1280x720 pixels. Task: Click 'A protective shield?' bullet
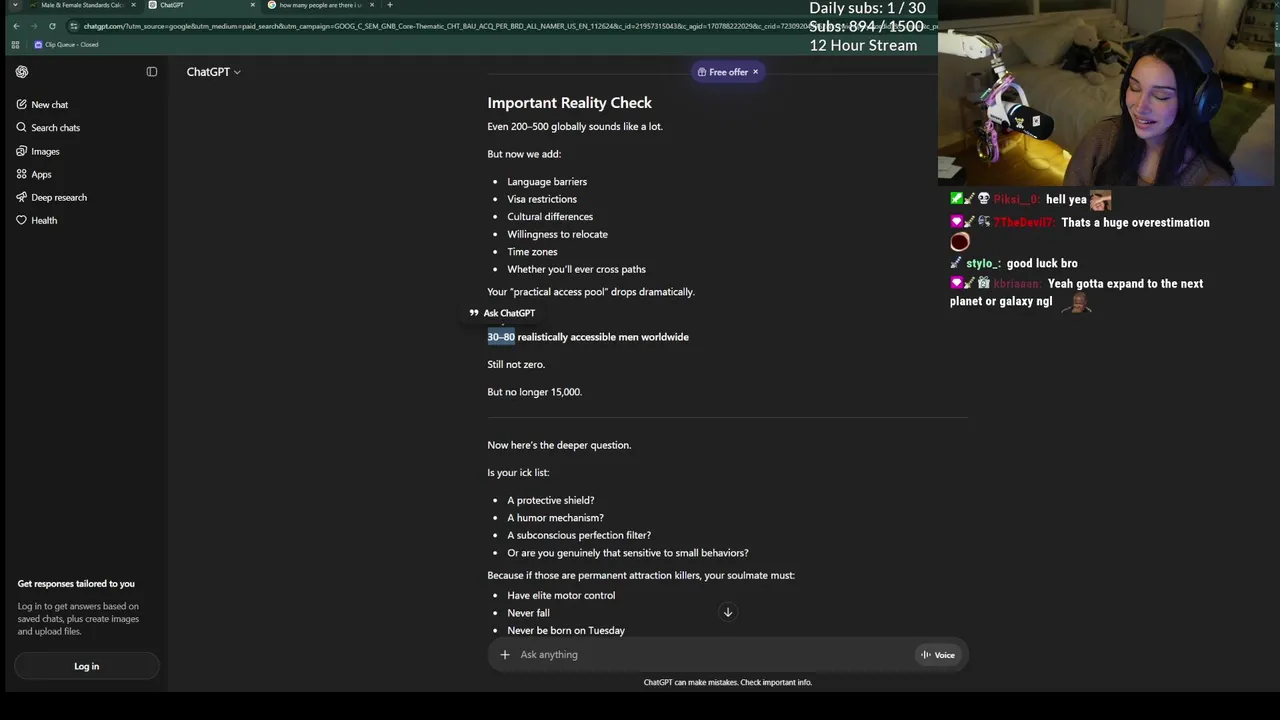(x=550, y=500)
